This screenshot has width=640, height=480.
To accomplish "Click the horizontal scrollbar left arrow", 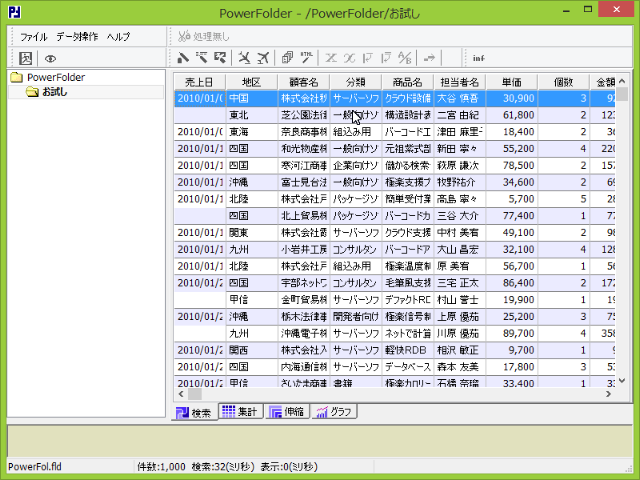I will tap(181, 394).
